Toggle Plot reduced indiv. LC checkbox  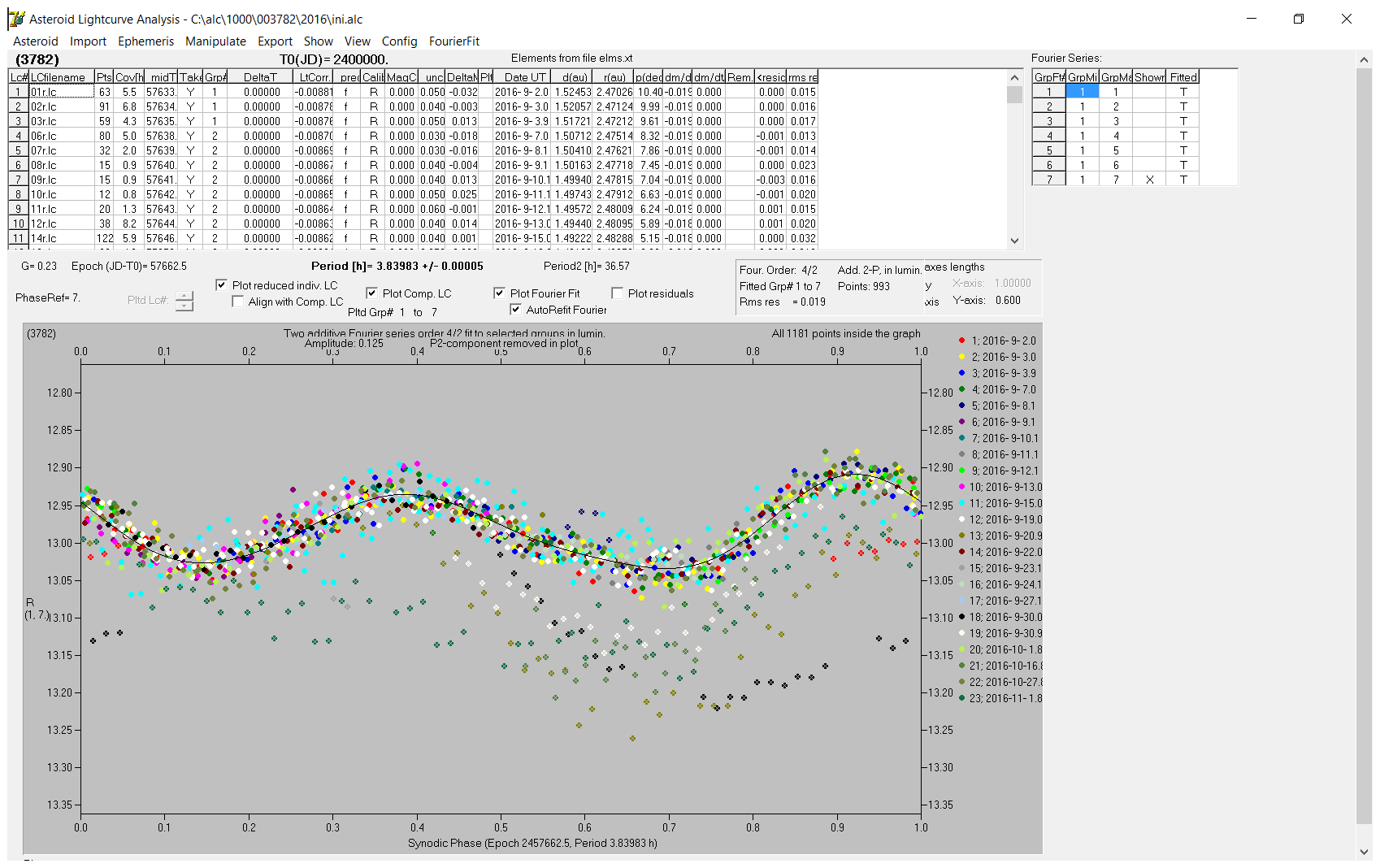point(221,285)
